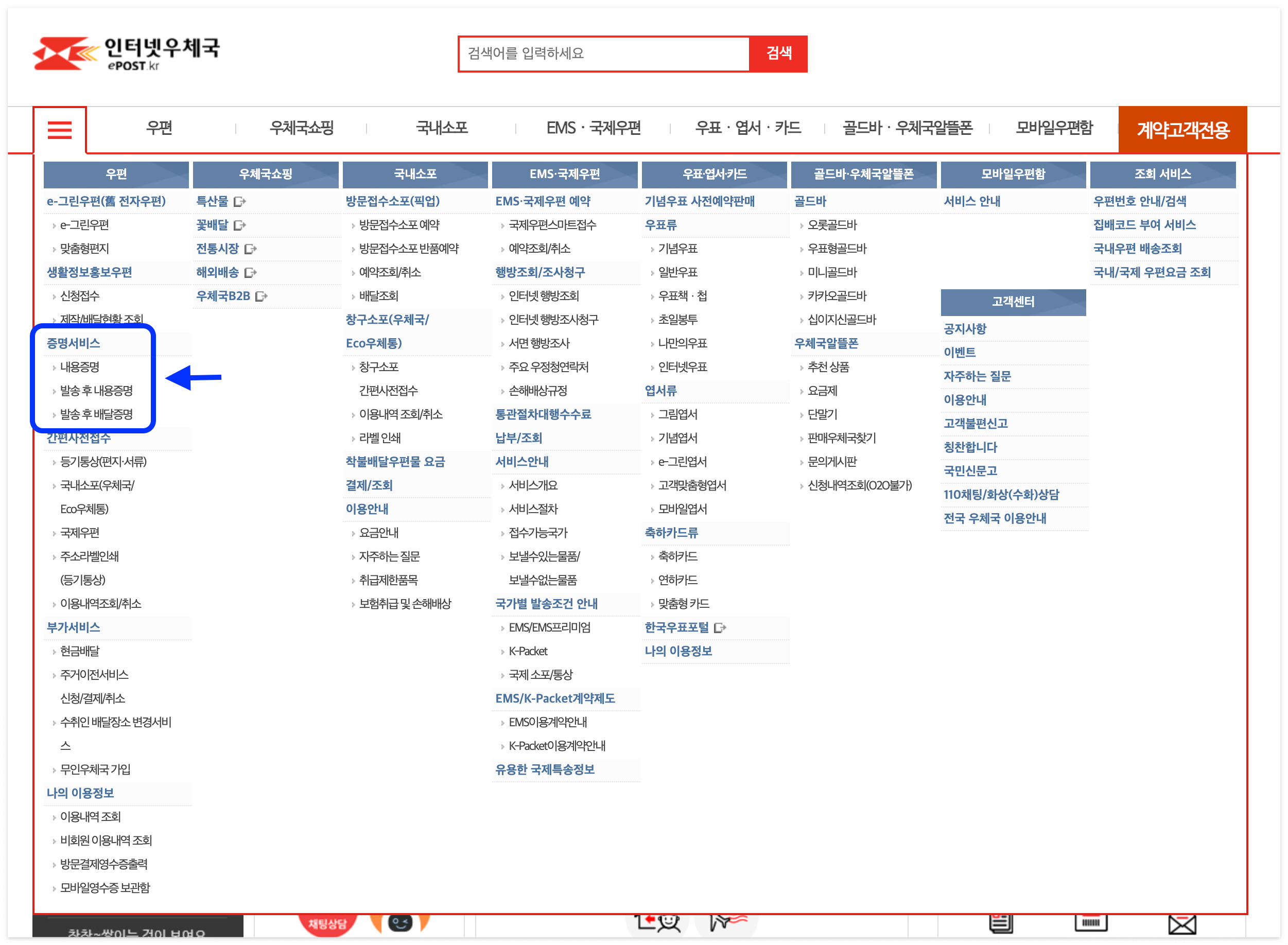
Task: Open the 계약고객전용 tab
Action: [1182, 130]
